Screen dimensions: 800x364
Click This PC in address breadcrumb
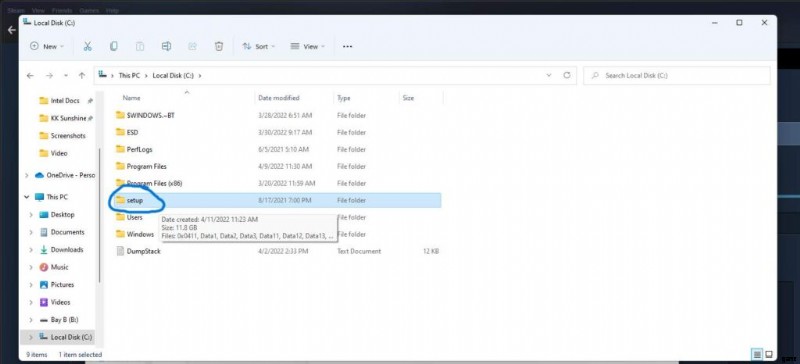(129, 76)
